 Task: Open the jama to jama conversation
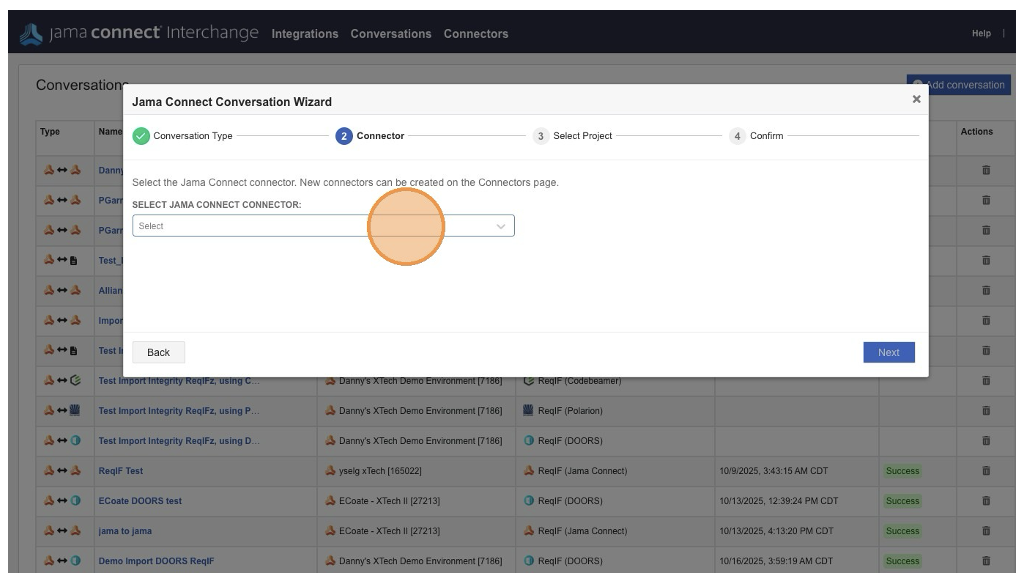pos(125,531)
